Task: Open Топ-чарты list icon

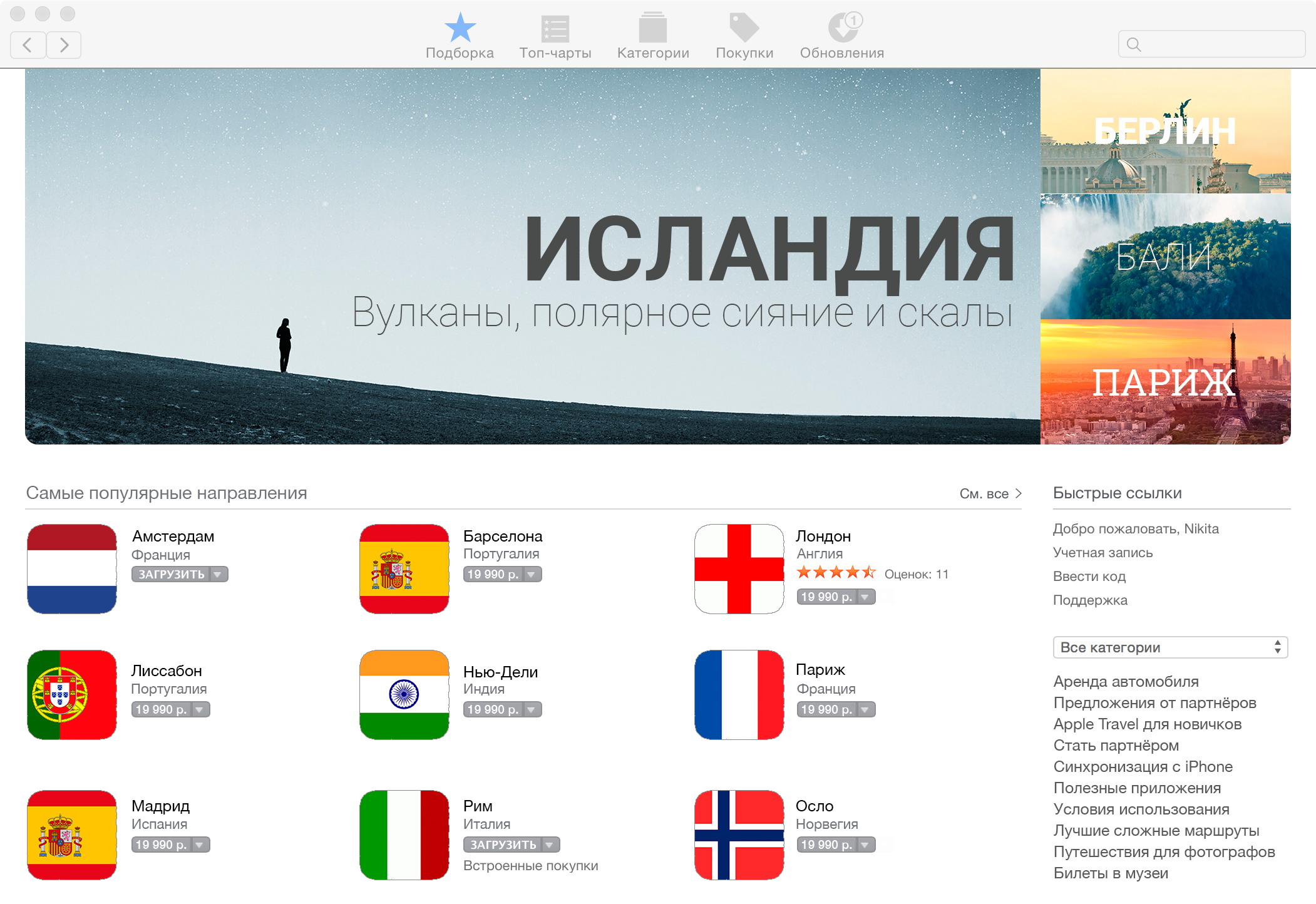Action: pos(555,29)
